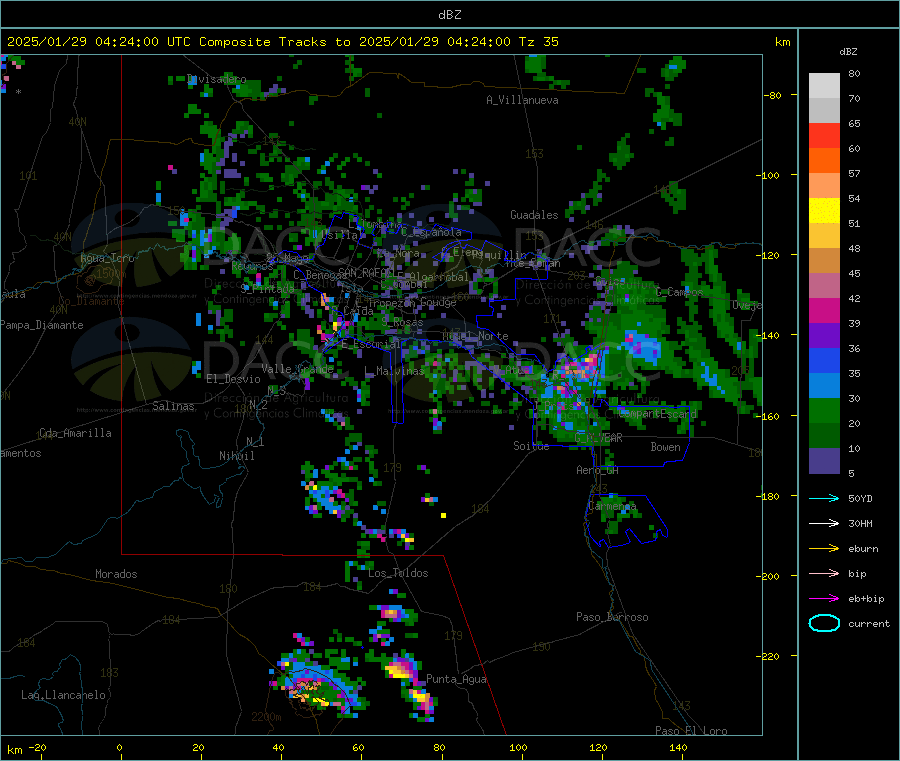This screenshot has width=900, height=761.
Task: Click the yellow 51 dBZ color swatch
Action: [x=824, y=211]
